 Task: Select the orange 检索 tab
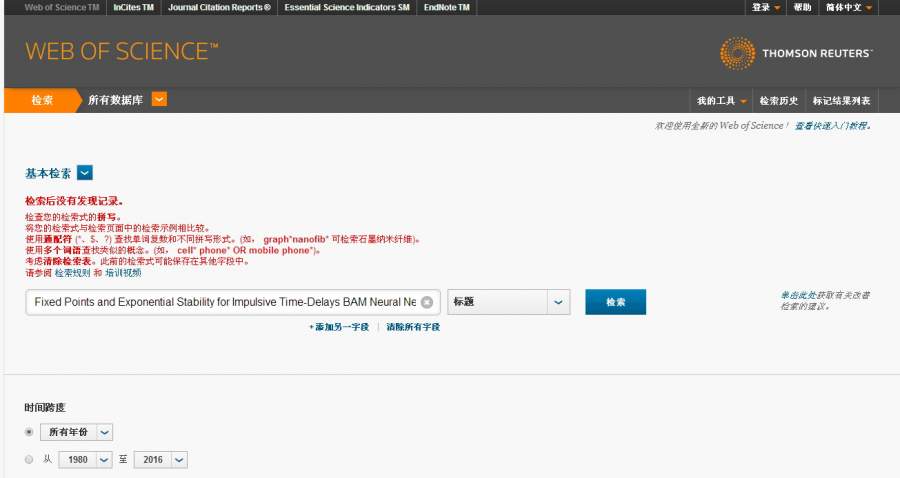42,100
